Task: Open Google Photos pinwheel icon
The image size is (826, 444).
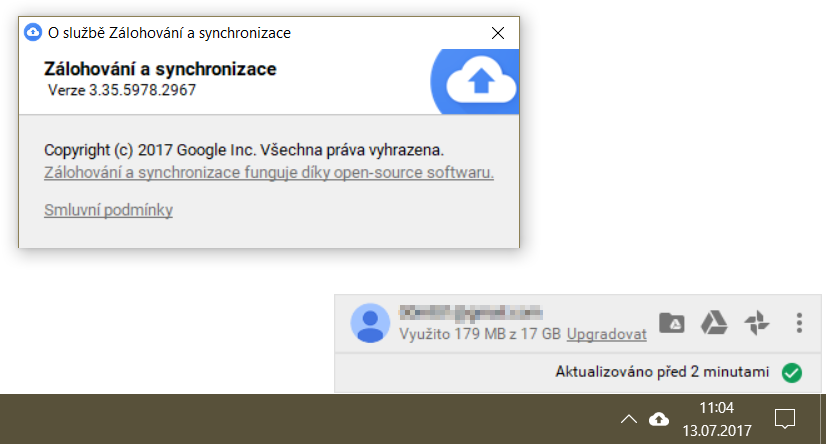Action: [757, 322]
